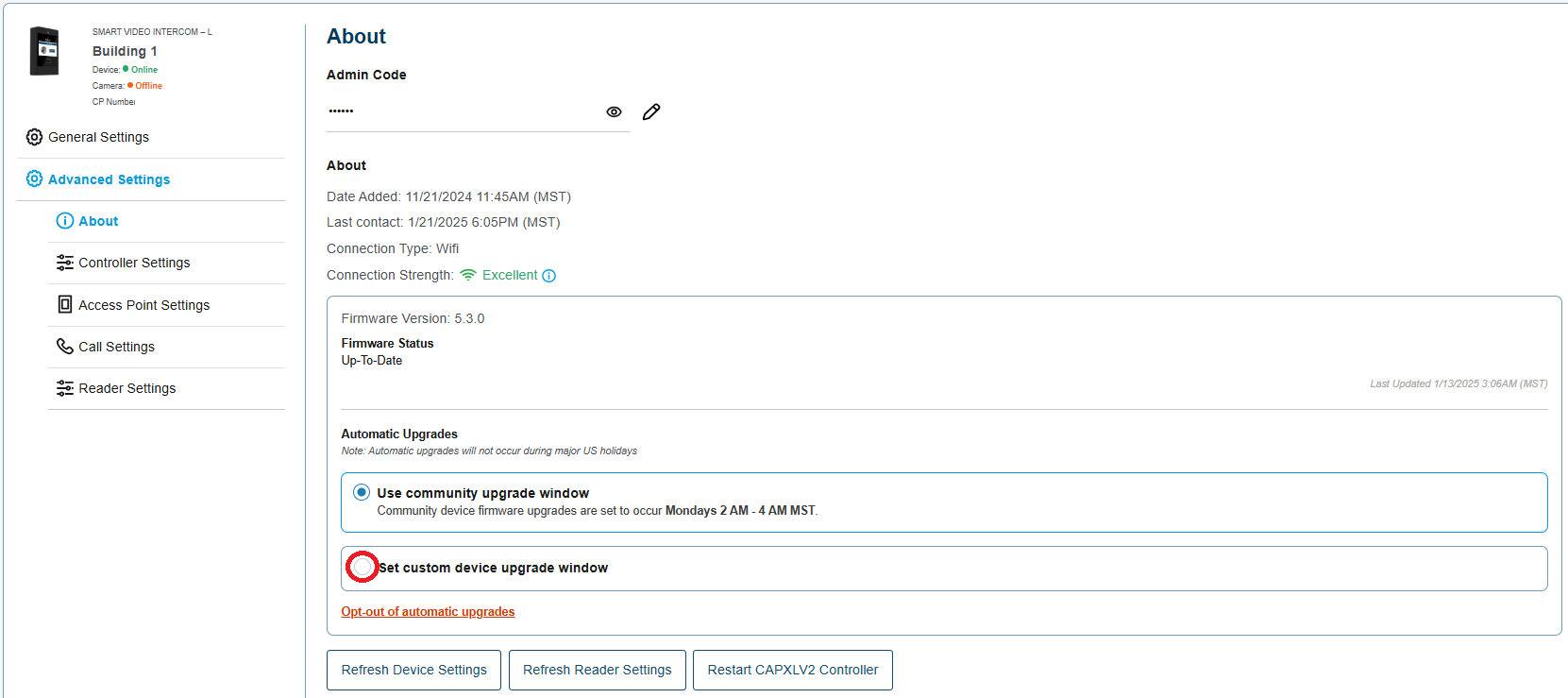This screenshot has height=698, width=1568.
Task: Show the hidden admin code with eye icon
Action: coord(614,112)
